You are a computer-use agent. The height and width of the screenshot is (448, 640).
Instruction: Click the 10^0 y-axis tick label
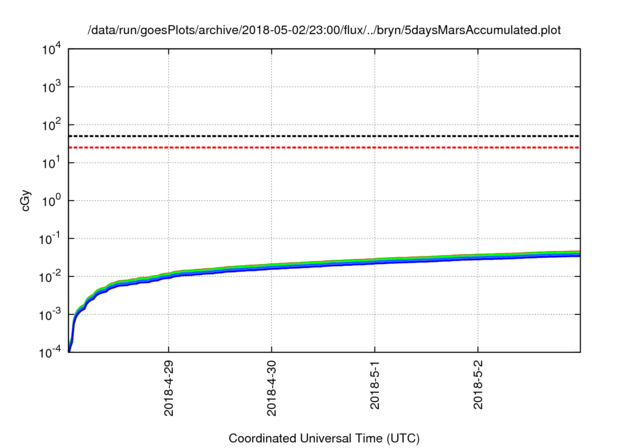52,201
